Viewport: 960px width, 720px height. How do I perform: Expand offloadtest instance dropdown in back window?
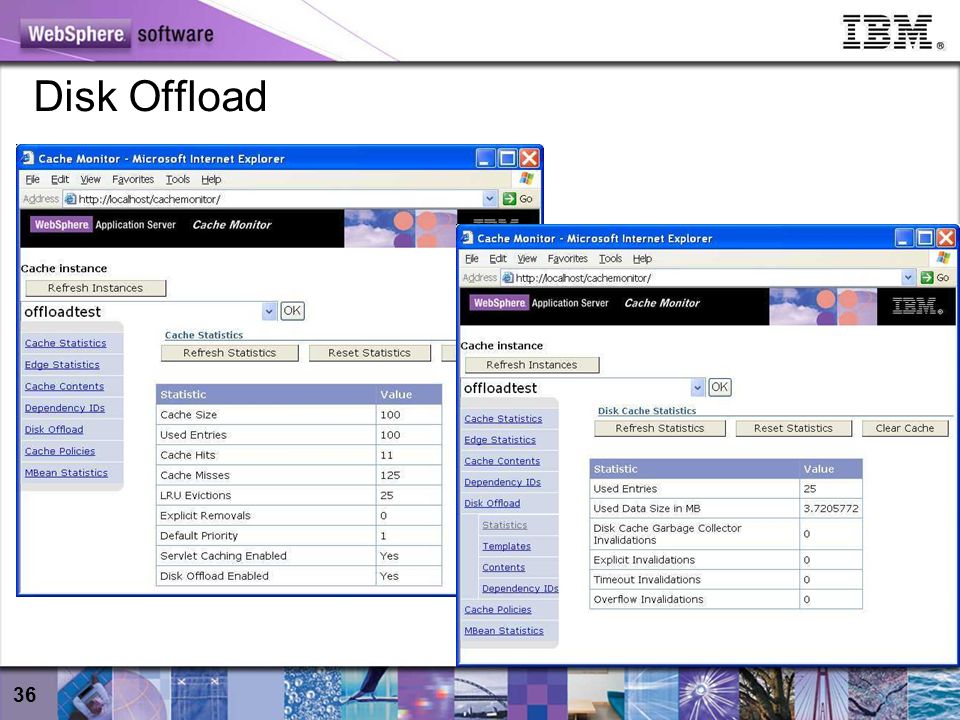(x=269, y=312)
